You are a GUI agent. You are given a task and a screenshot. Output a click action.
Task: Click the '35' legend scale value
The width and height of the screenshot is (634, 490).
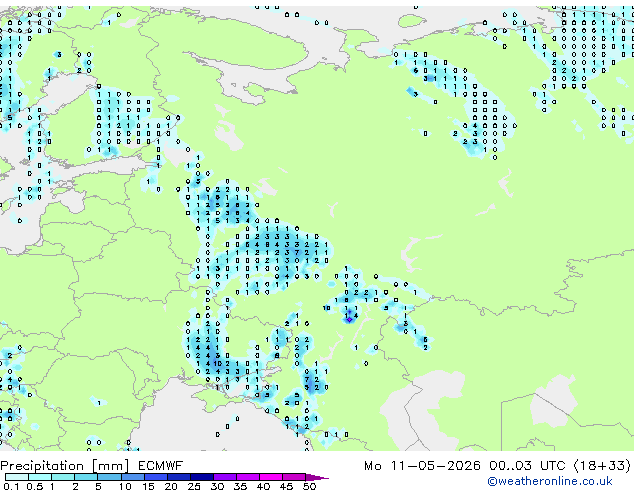pyautogui.click(x=241, y=486)
